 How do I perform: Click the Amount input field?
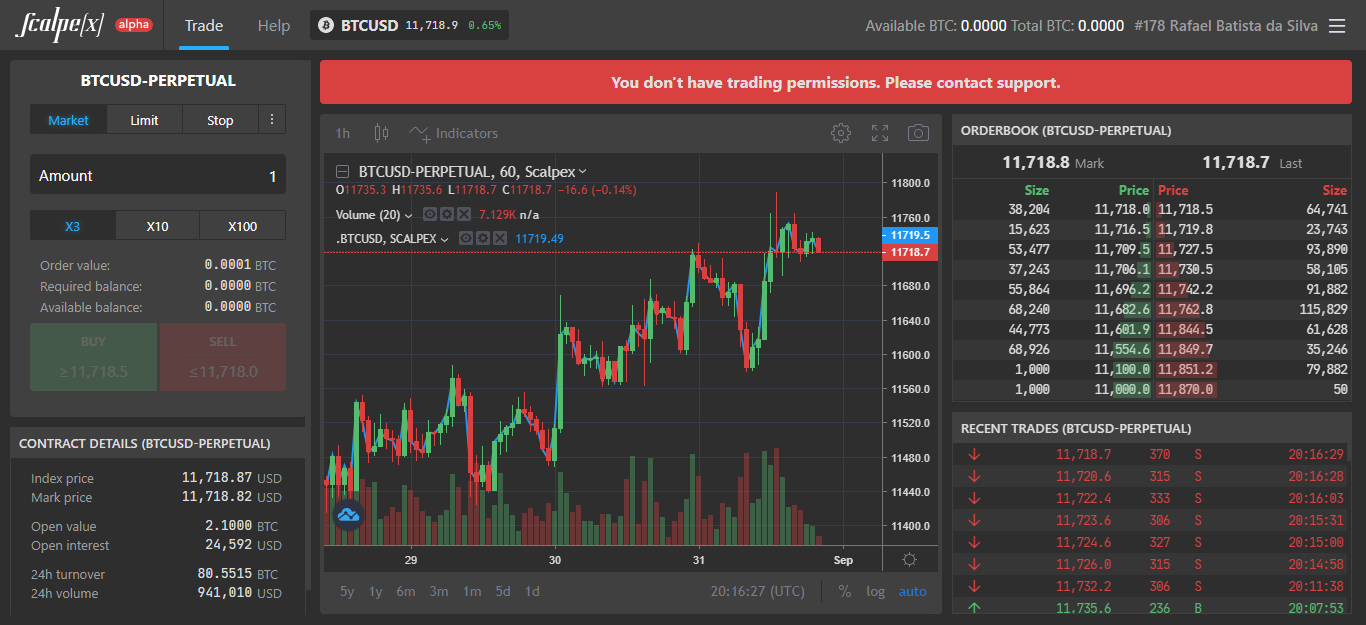click(x=158, y=175)
